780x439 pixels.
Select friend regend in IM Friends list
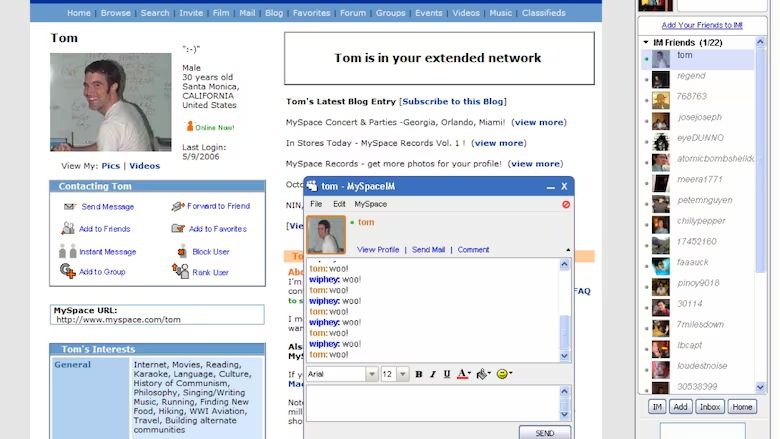click(x=698, y=80)
